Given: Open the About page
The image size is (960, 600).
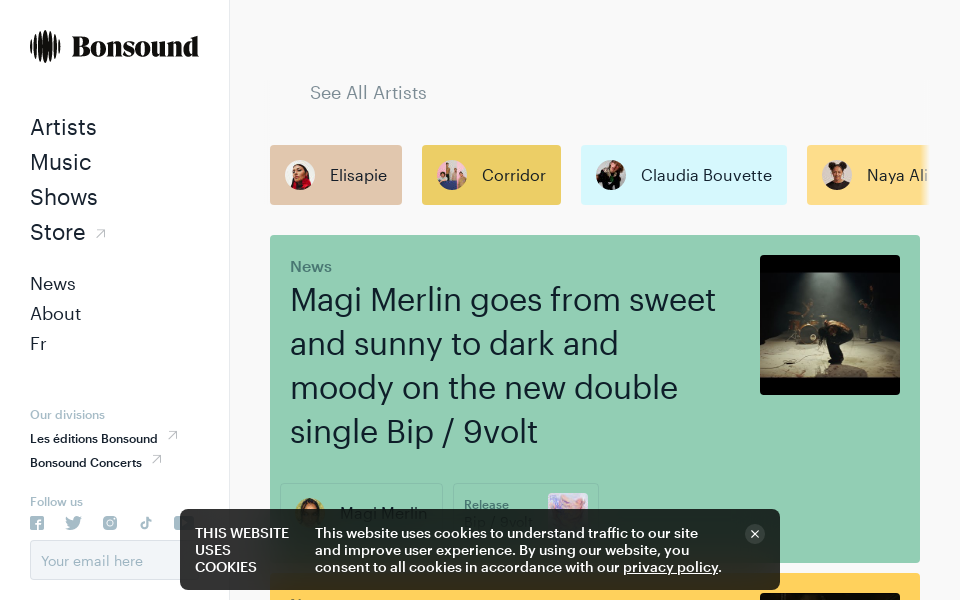Looking at the screenshot, I should point(55,313).
